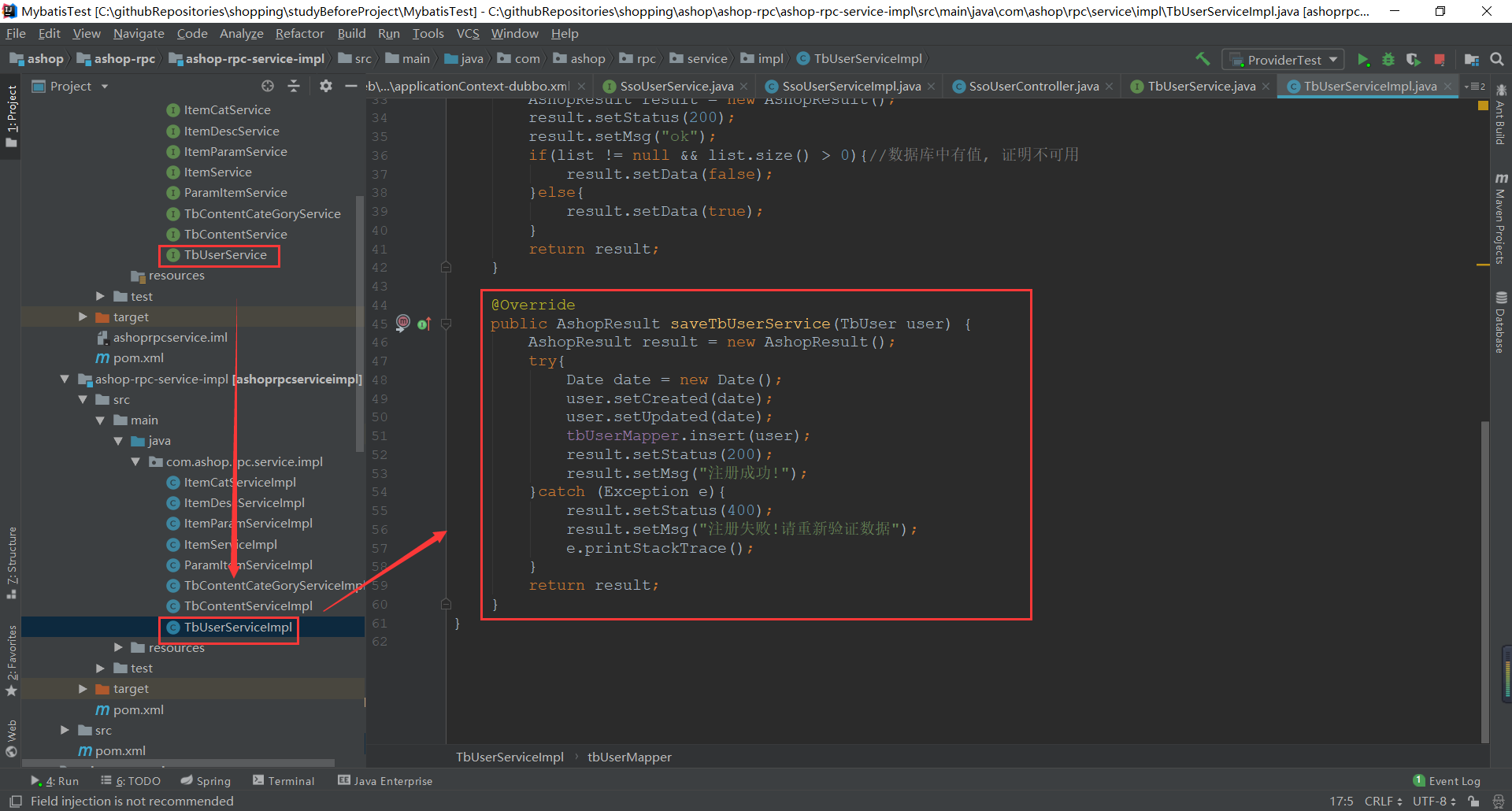The width and height of the screenshot is (1512, 811).
Task: Click the 17:5 caret position indicator
Action: tap(1342, 801)
